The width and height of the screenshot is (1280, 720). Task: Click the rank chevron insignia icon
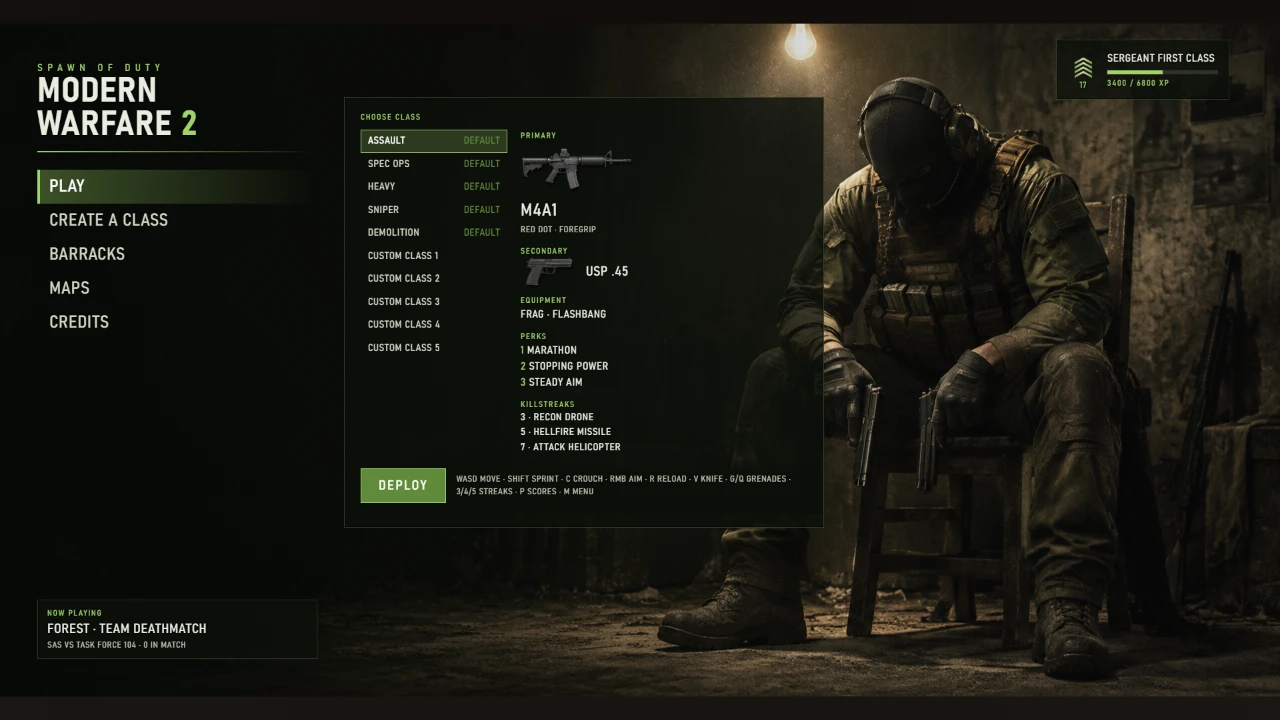tap(1083, 68)
